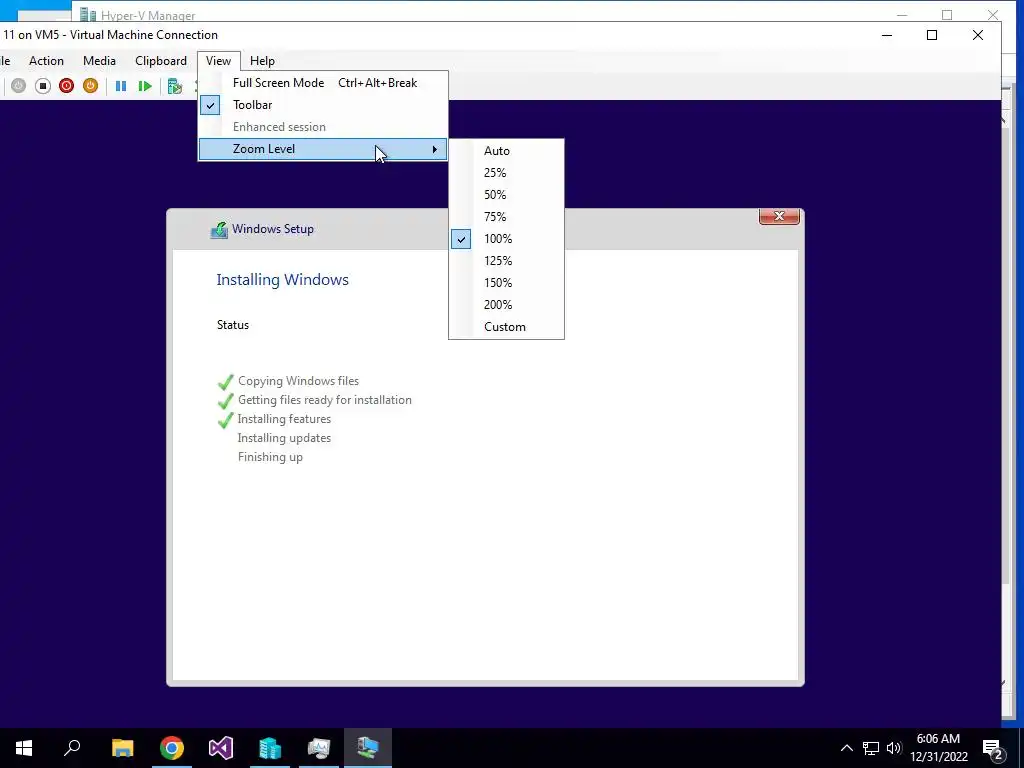The height and width of the screenshot is (768, 1024).
Task: Click 'Getting files ready for installation' line
Action: pyautogui.click(x=325, y=400)
